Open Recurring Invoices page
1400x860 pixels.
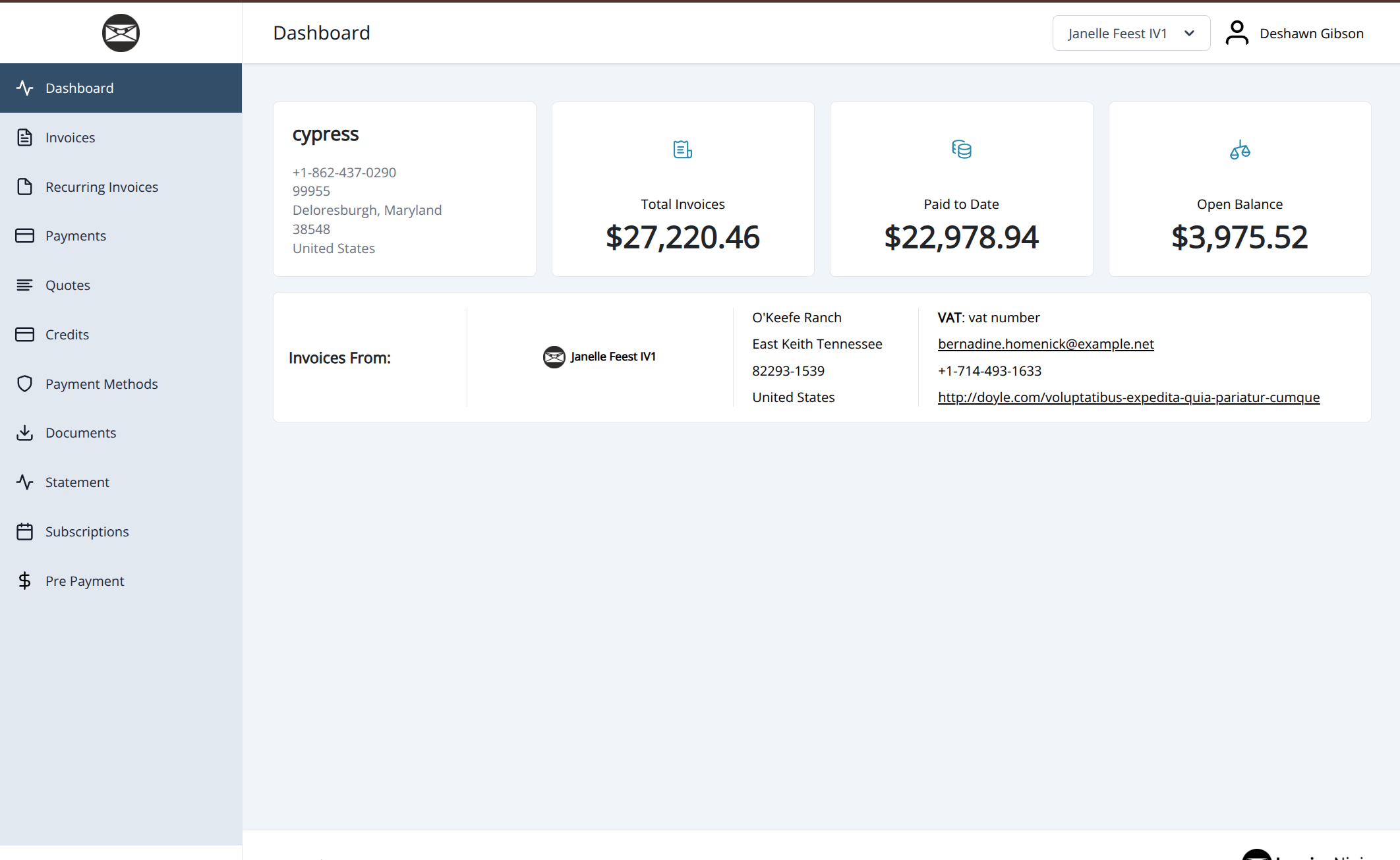121,187
